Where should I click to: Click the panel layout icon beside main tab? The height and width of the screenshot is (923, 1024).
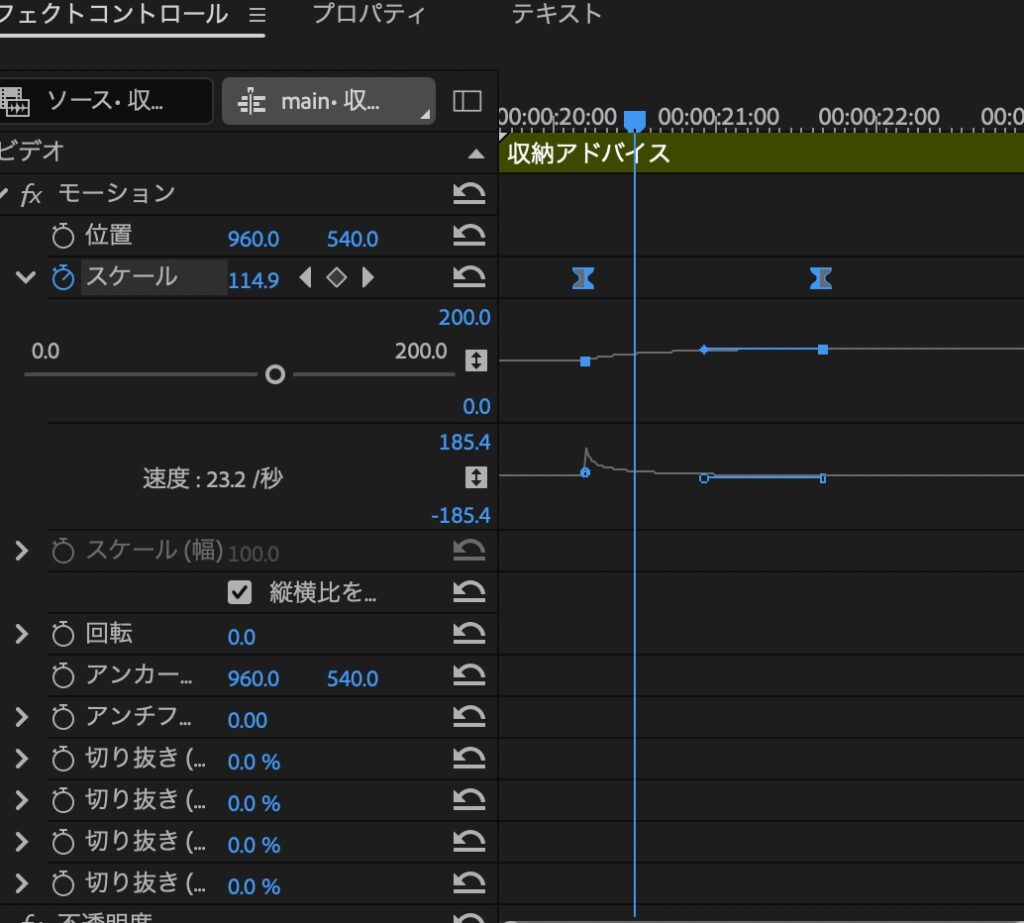pyautogui.click(x=467, y=101)
